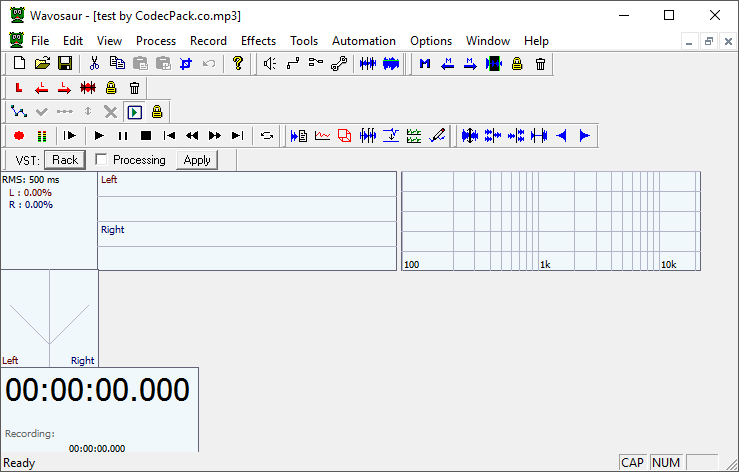
Task: Copy the selection with the copy icon
Action: tap(117, 63)
